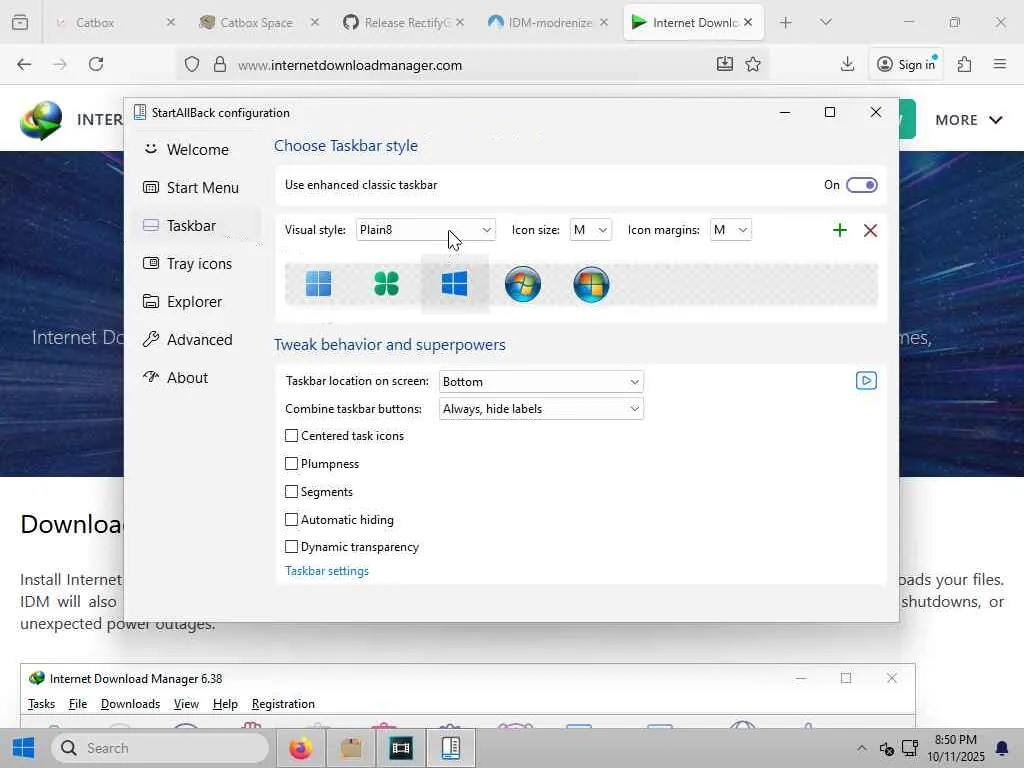Open the browser extensions puzzle icon
Screen dimensions: 1024x768
(965, 64)
